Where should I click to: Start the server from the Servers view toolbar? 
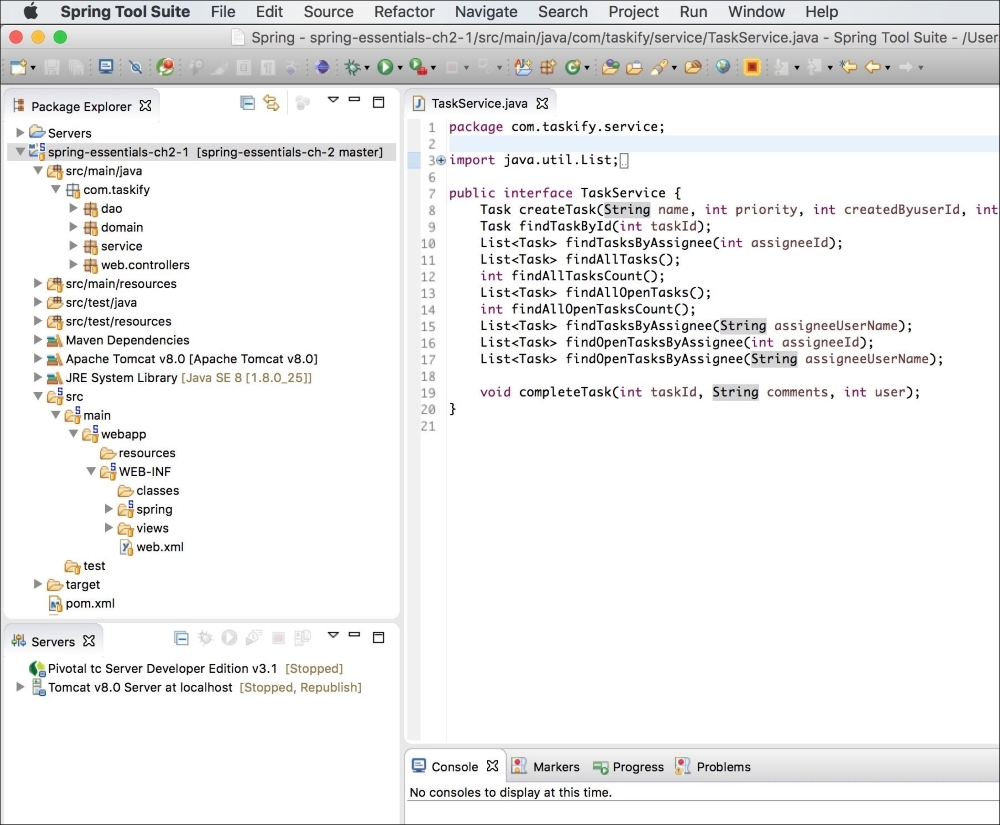(x=228, y=637)
